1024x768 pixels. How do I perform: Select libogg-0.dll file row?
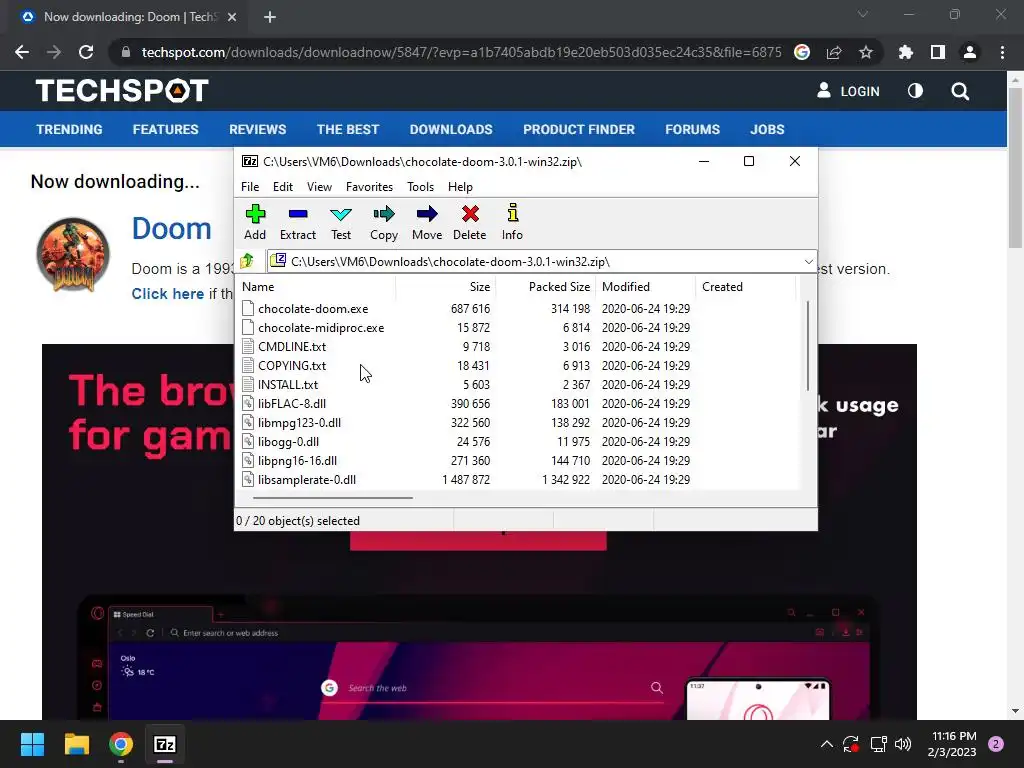click(x=280, y=441)
